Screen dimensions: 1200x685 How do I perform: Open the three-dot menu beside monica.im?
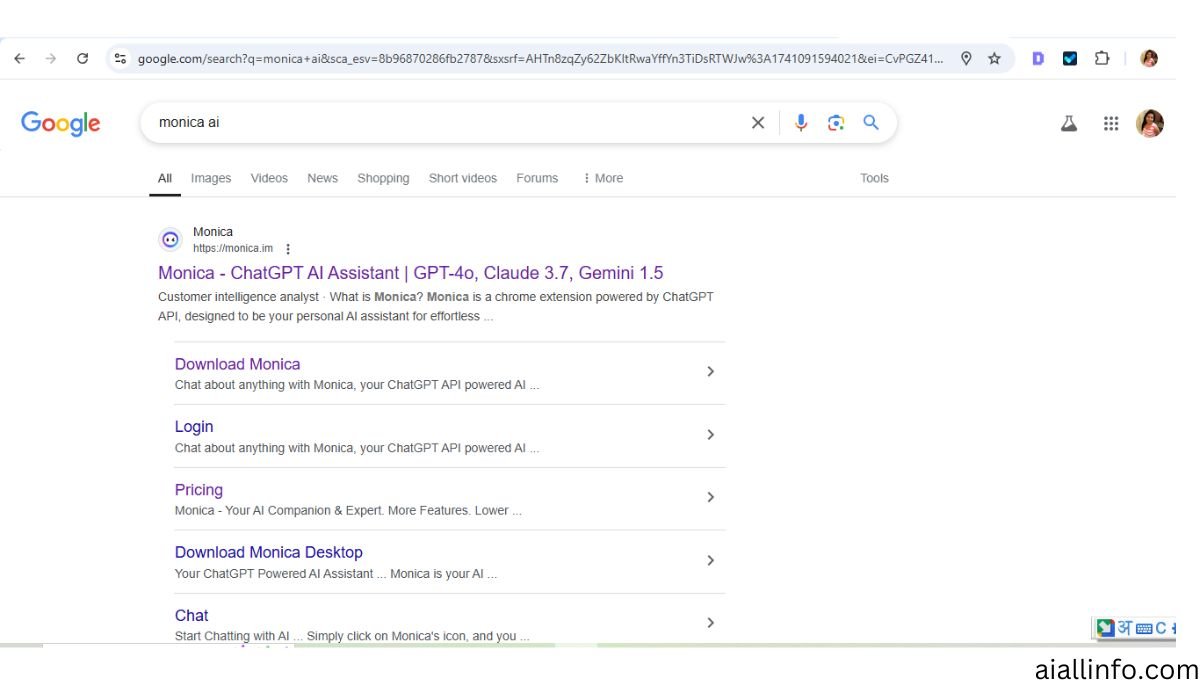[x=288, y=249]
